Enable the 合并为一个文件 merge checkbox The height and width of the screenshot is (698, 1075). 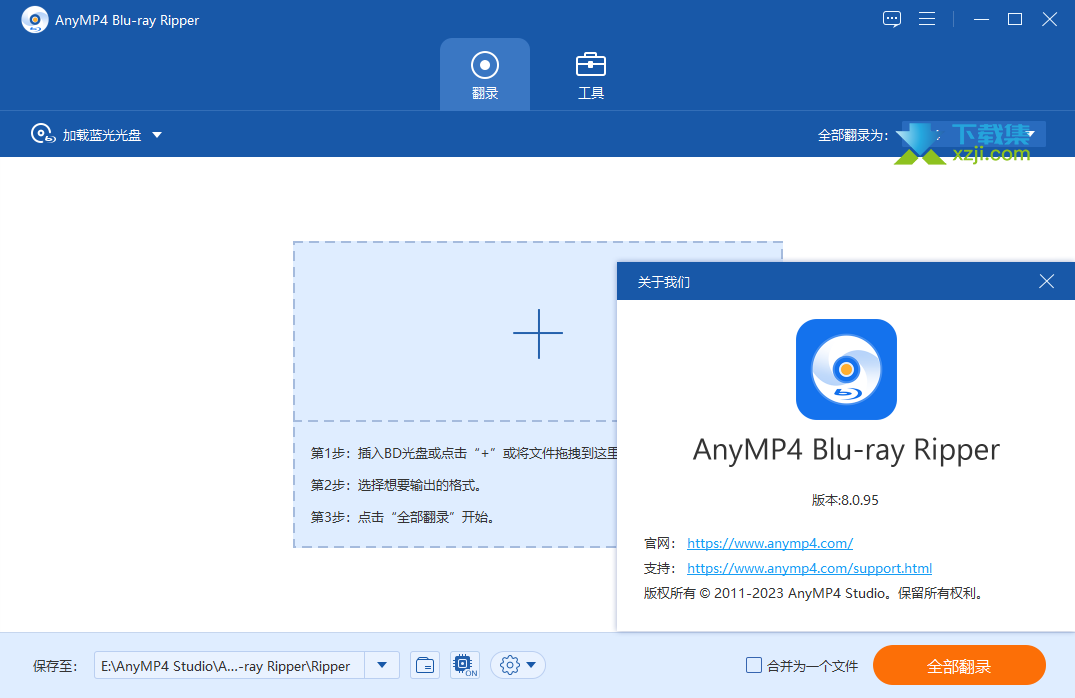[753, 665]
